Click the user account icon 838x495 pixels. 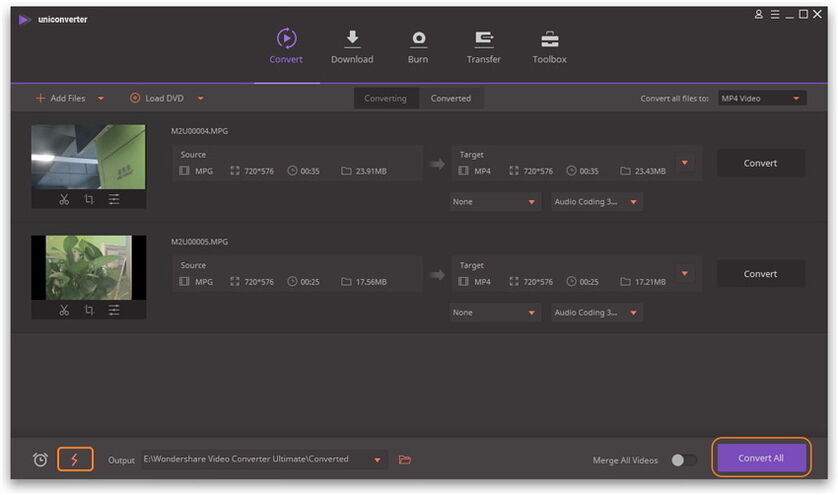758,14
